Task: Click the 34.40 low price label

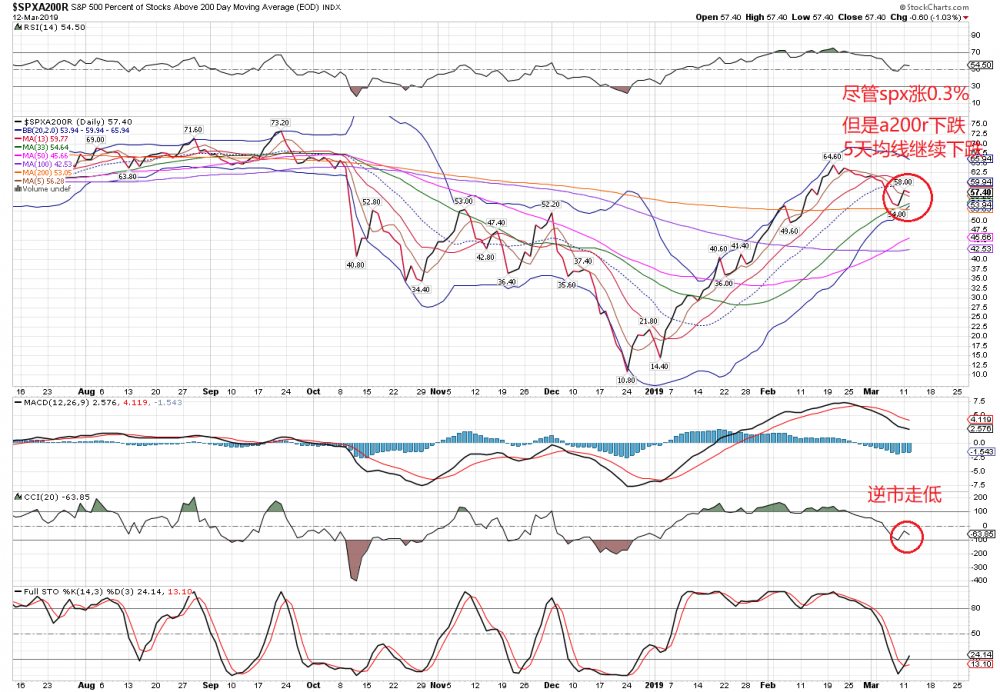Action: click(420, 290)
